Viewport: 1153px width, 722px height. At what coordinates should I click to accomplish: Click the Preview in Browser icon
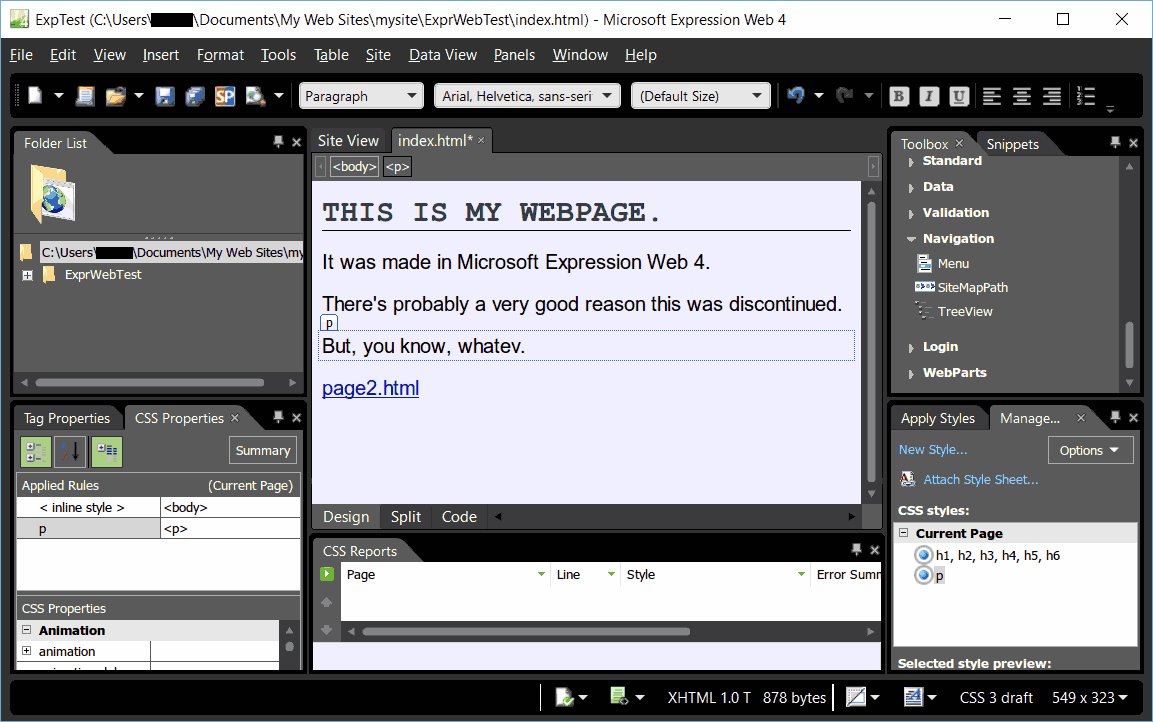(x=255, y=96)
